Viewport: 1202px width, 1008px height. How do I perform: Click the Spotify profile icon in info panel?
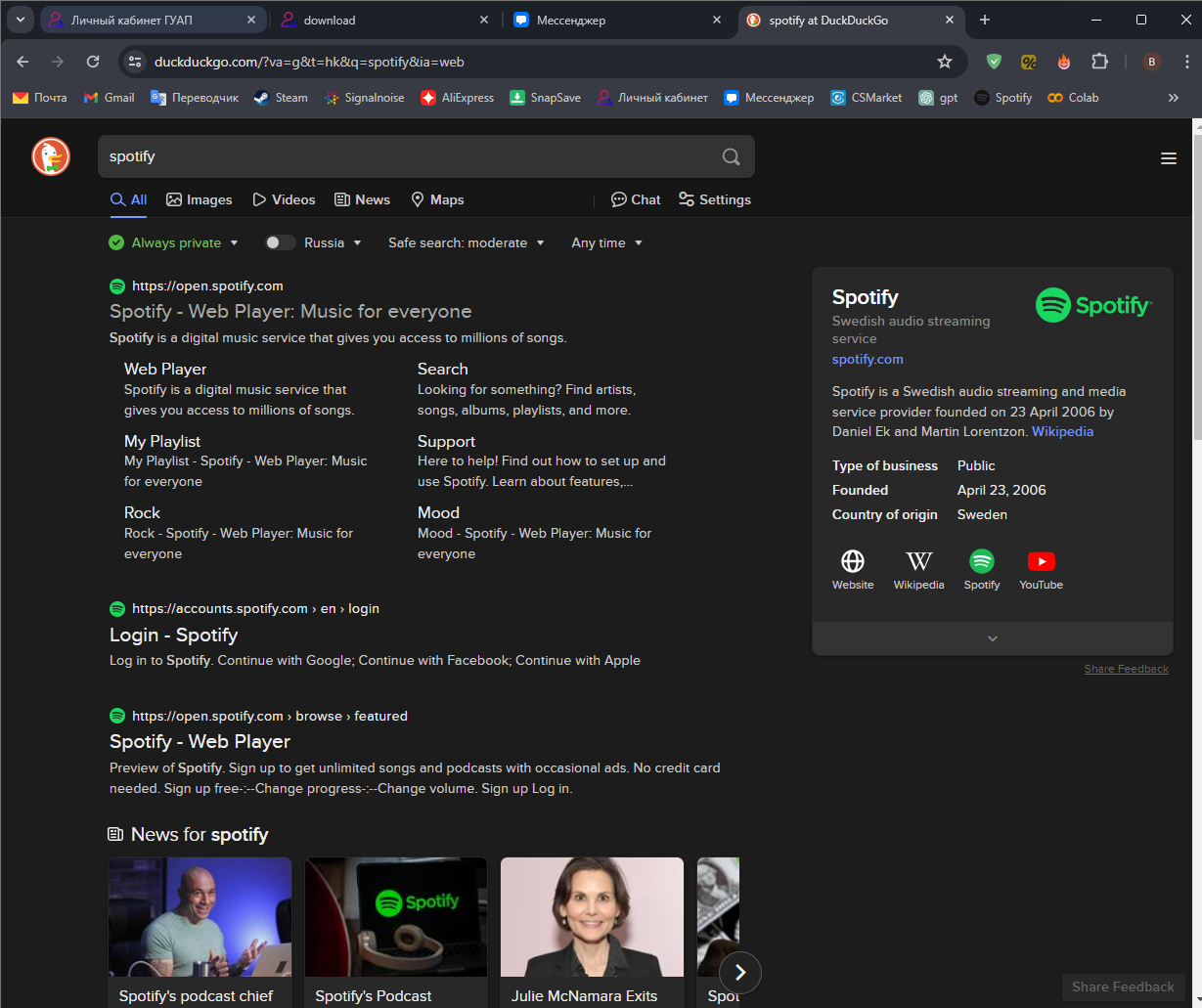982,570
